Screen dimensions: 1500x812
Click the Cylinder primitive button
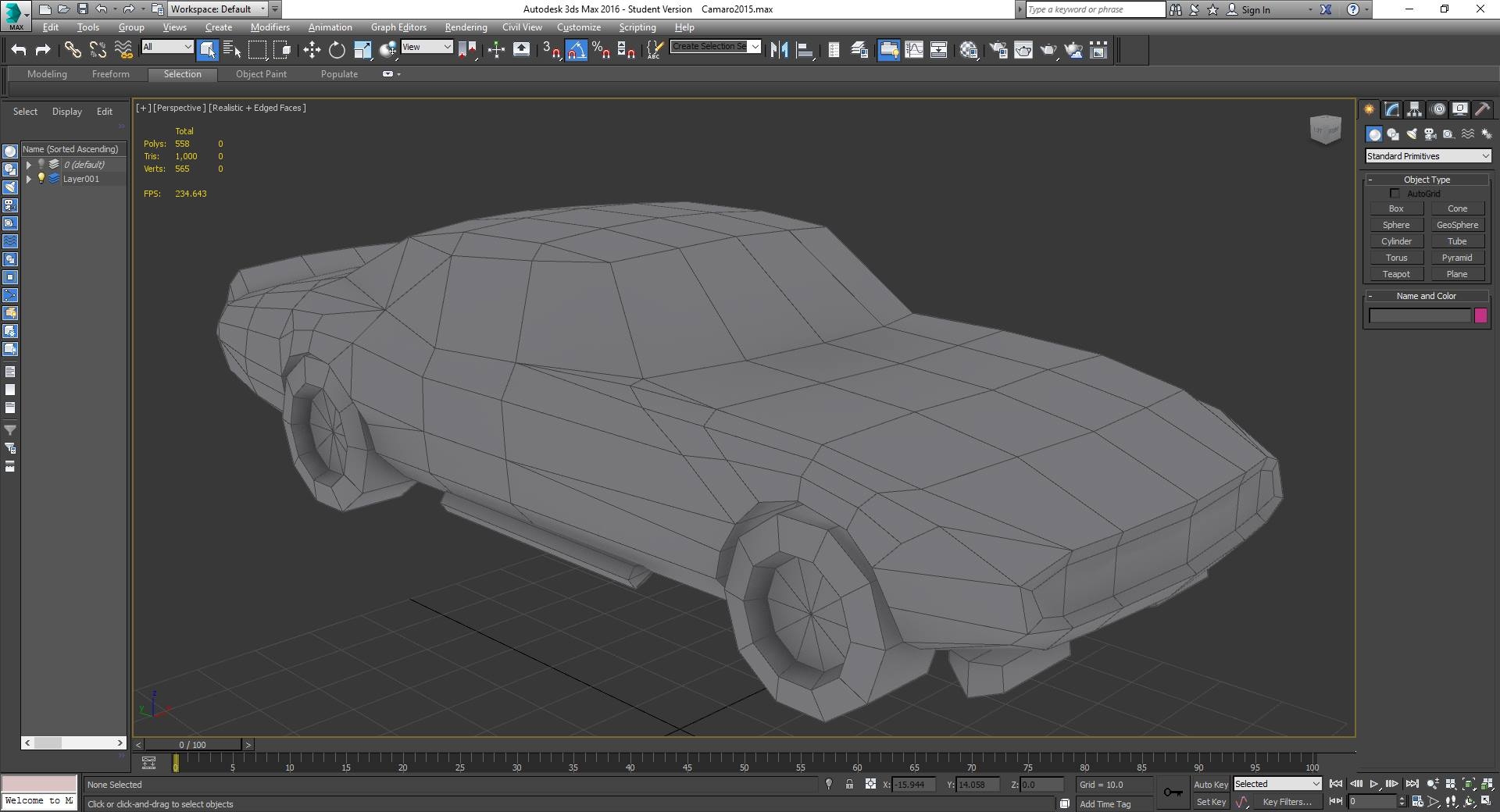pos(1396,241)
